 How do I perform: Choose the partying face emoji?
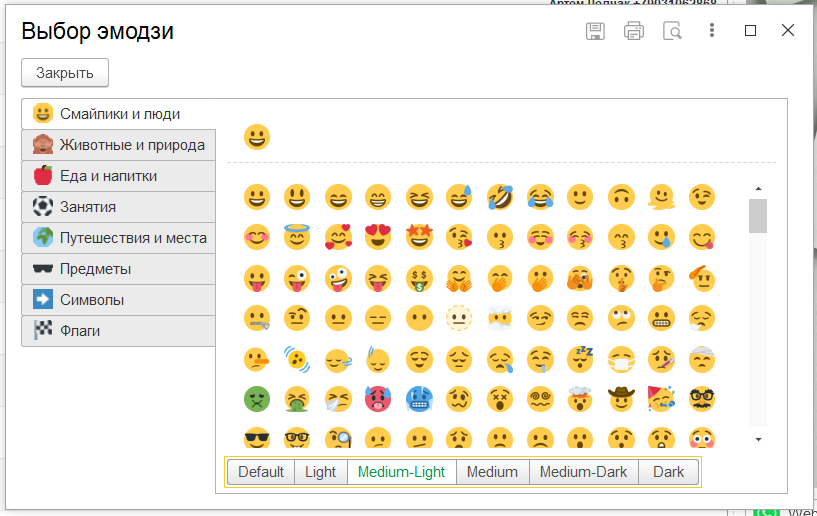(x=662, y=400)
